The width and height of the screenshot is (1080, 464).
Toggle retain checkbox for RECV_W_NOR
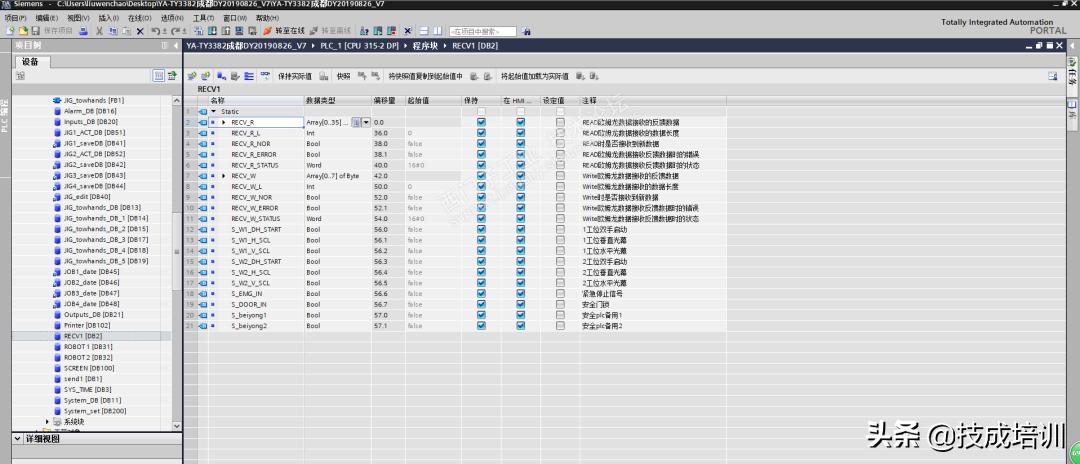[x=481, y=197]
